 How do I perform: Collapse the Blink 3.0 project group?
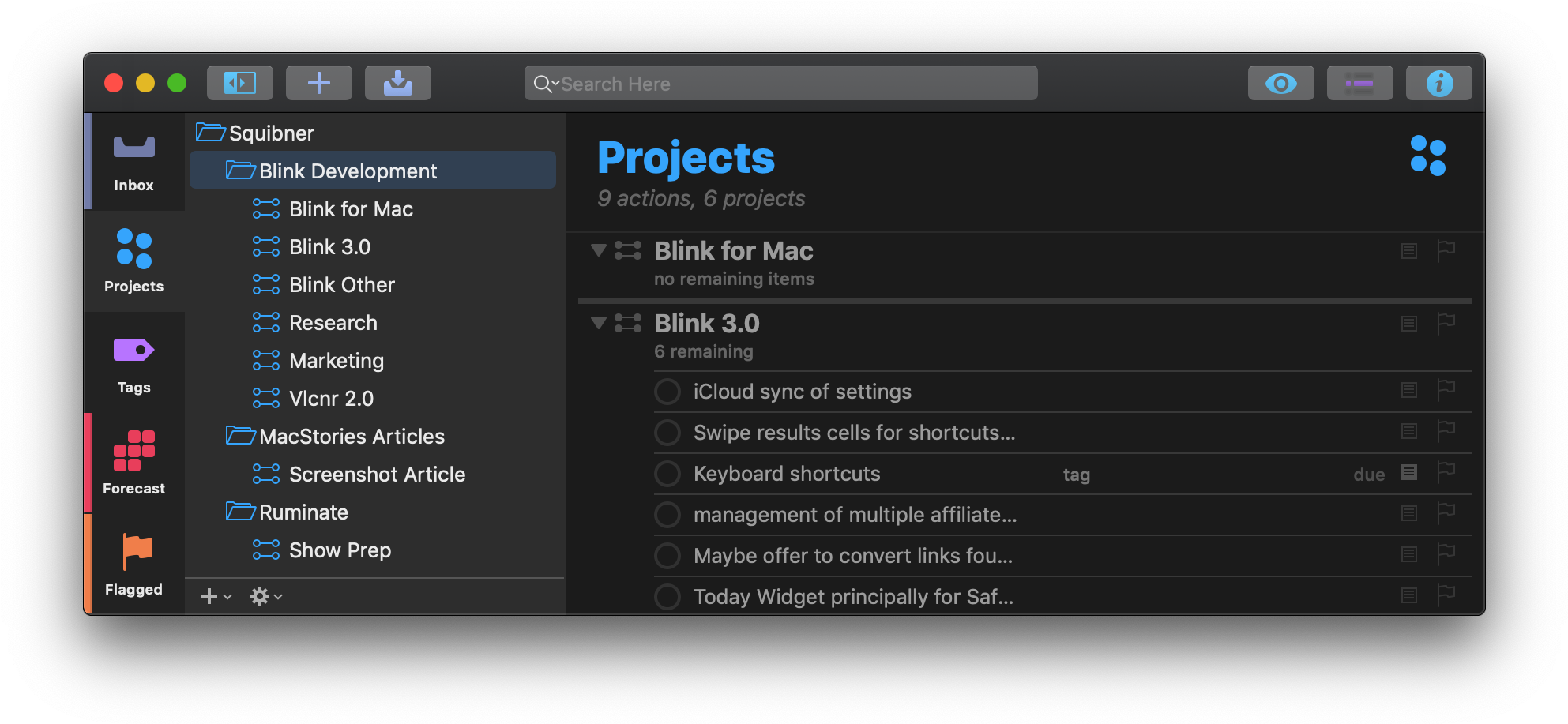599,323
